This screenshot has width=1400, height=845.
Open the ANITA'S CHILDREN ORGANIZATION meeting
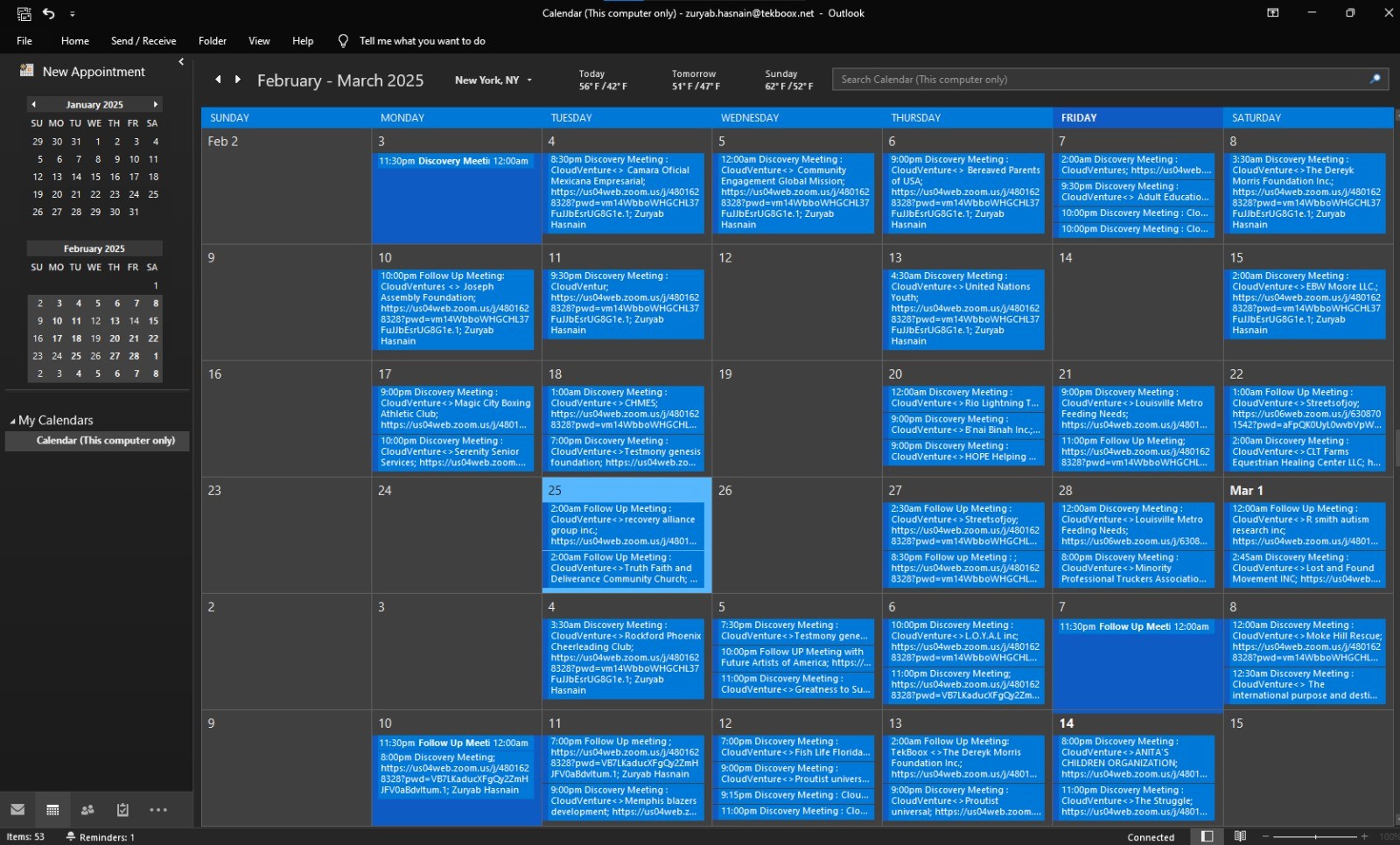coord(1136,758)
